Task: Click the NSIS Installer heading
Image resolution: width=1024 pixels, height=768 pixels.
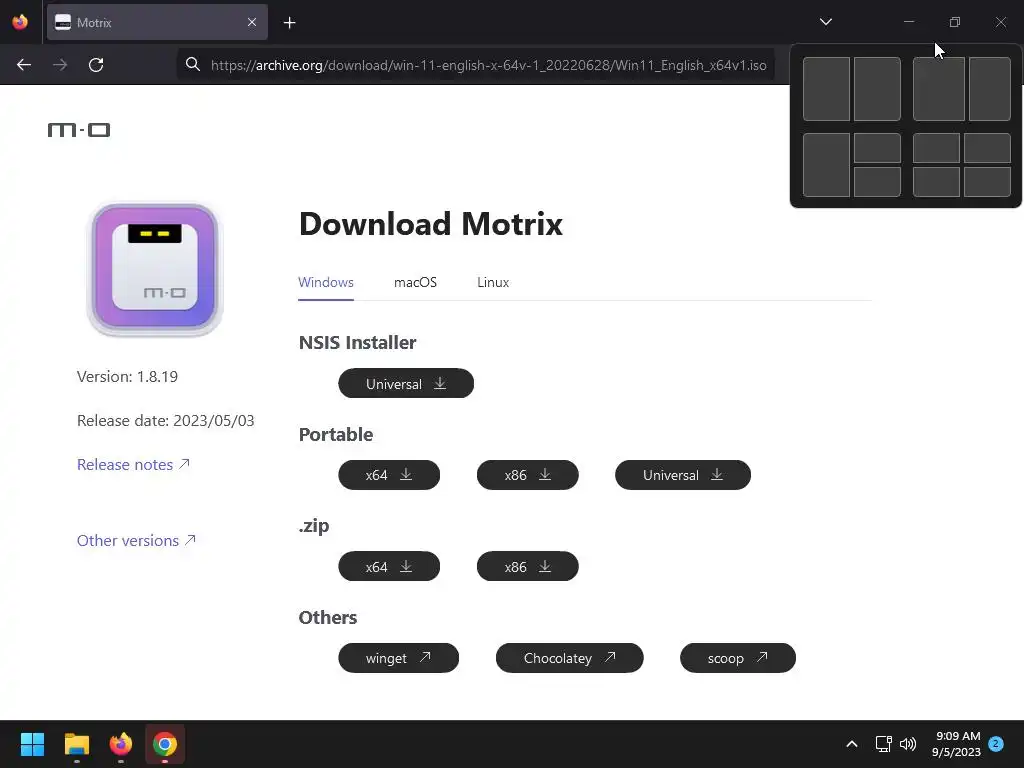Action: [x=357, y=342]
